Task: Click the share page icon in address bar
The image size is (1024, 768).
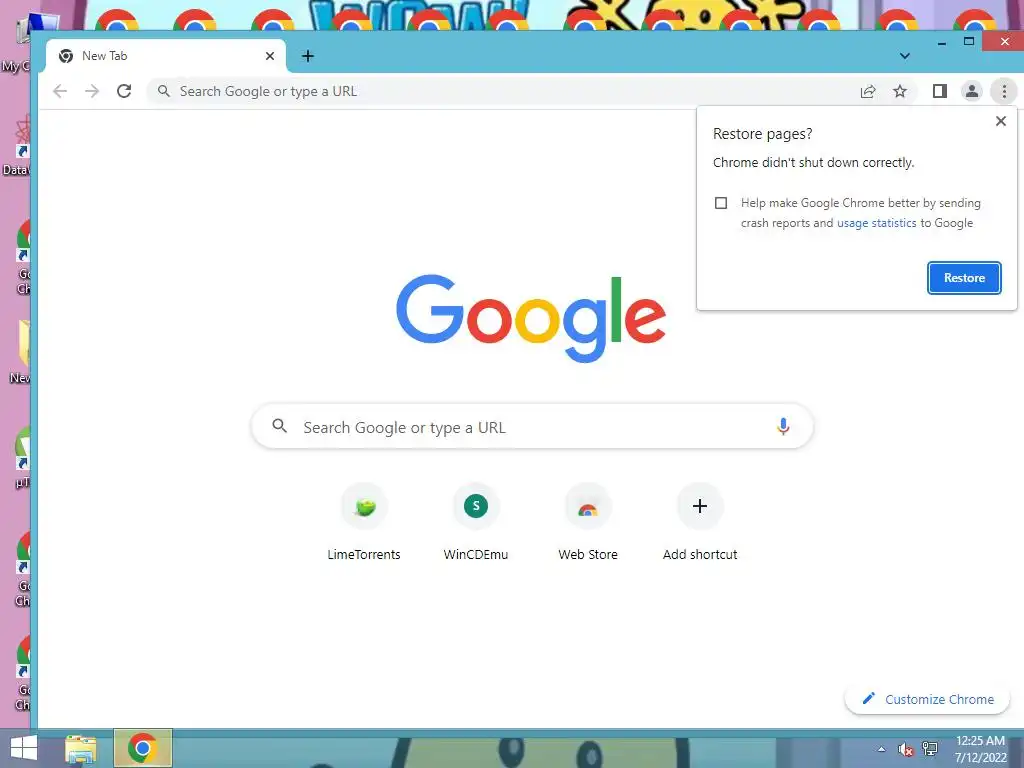Action: pyautogui.click(x=868, y=91)
